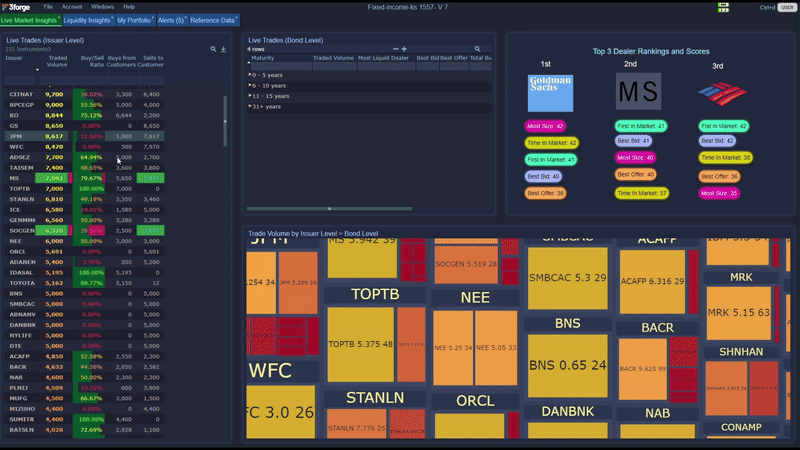Image resolution: width=800 pixels, height=450 pixels.
Task: Open the Help menu
Action: pyautogui.click(x=129, y=7)
